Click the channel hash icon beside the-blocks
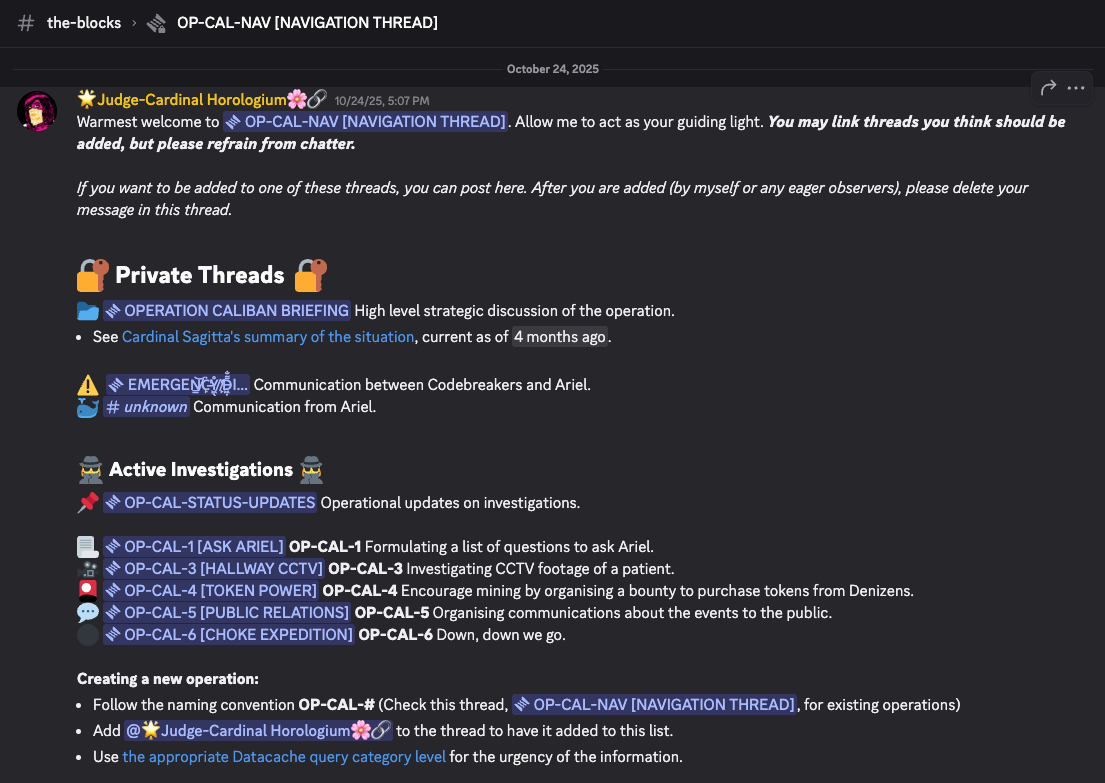Screen dimensions: 1105x783 tap(27, 22)
